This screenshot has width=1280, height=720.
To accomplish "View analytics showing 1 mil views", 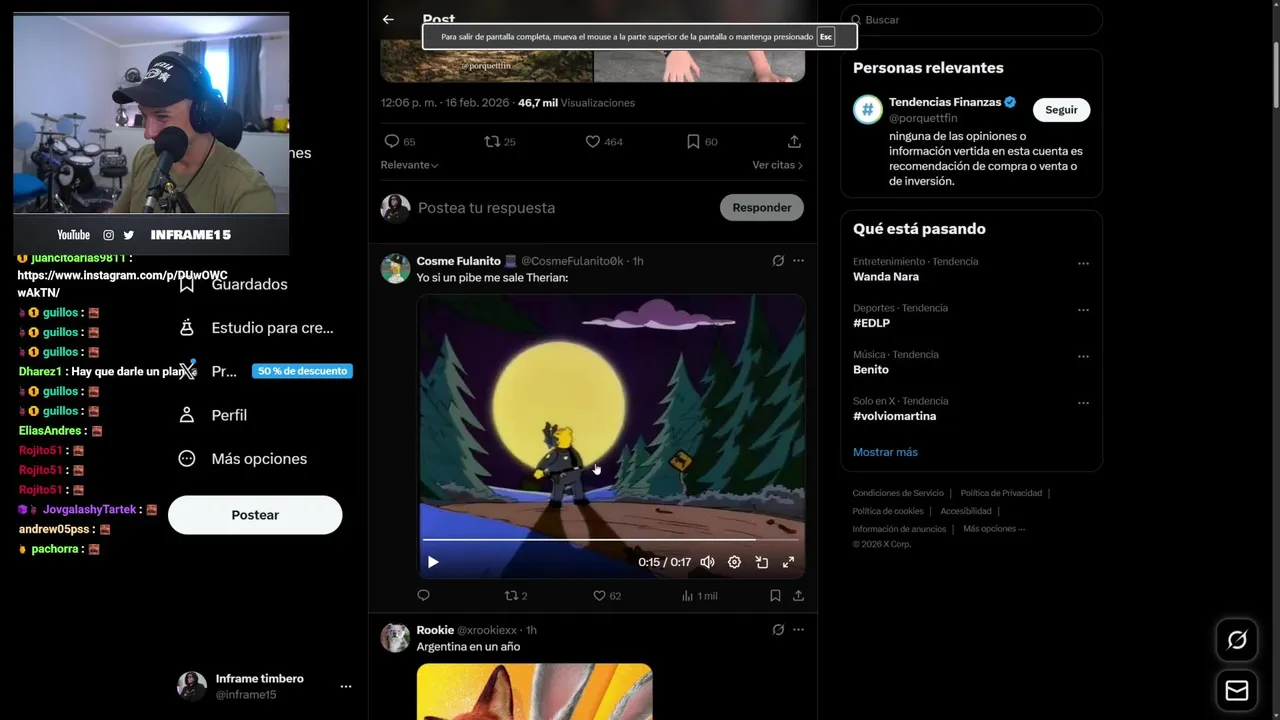I will click(x=699, y=596).
